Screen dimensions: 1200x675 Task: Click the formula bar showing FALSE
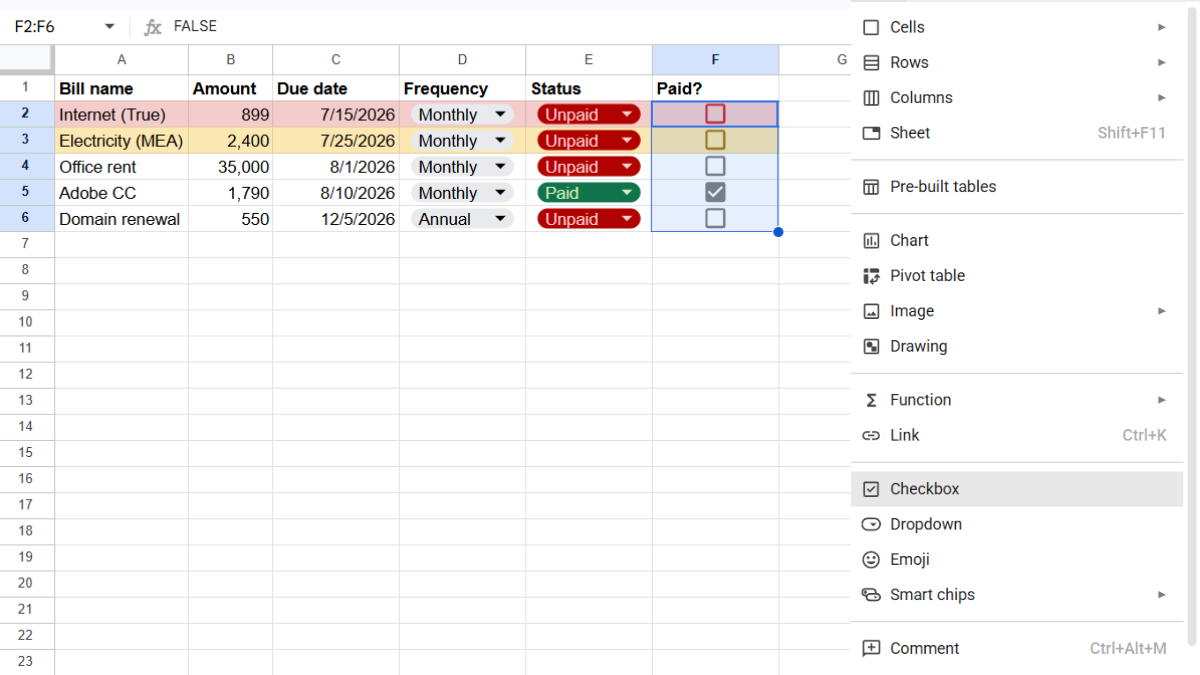(x=500, y=27)
